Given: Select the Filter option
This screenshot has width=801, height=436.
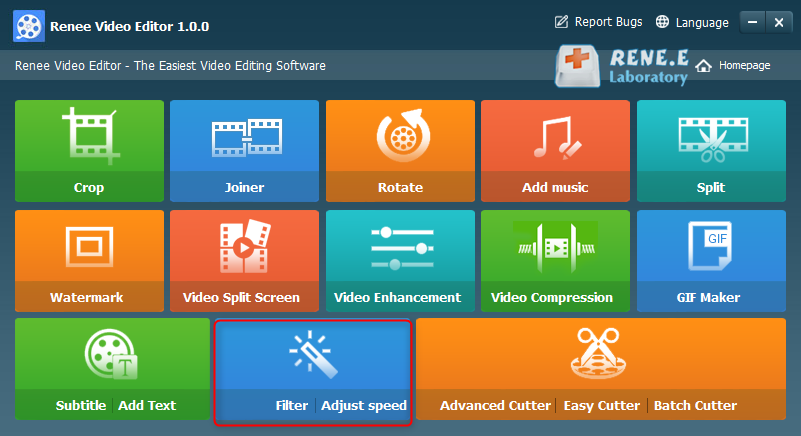Looking at the screenshot, I should 291,405.
